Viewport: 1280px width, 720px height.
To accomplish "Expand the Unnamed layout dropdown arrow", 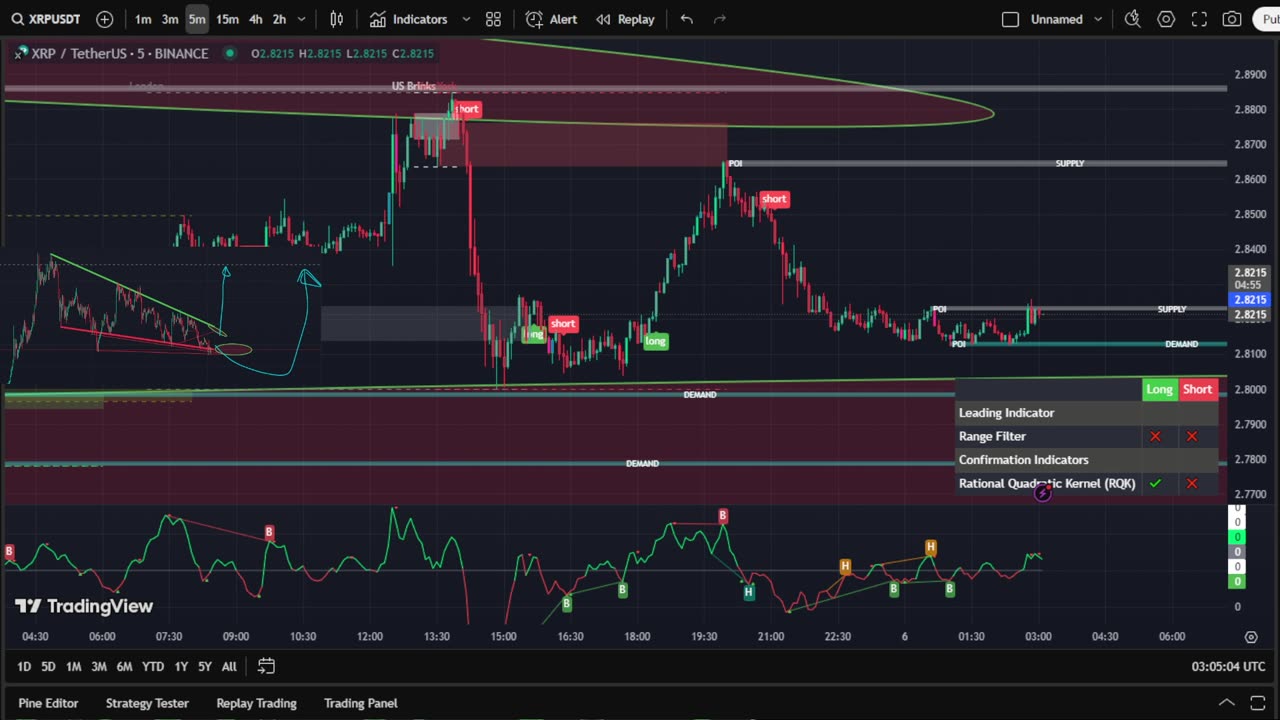I will pyautogui.click(x=1098, y=19).
